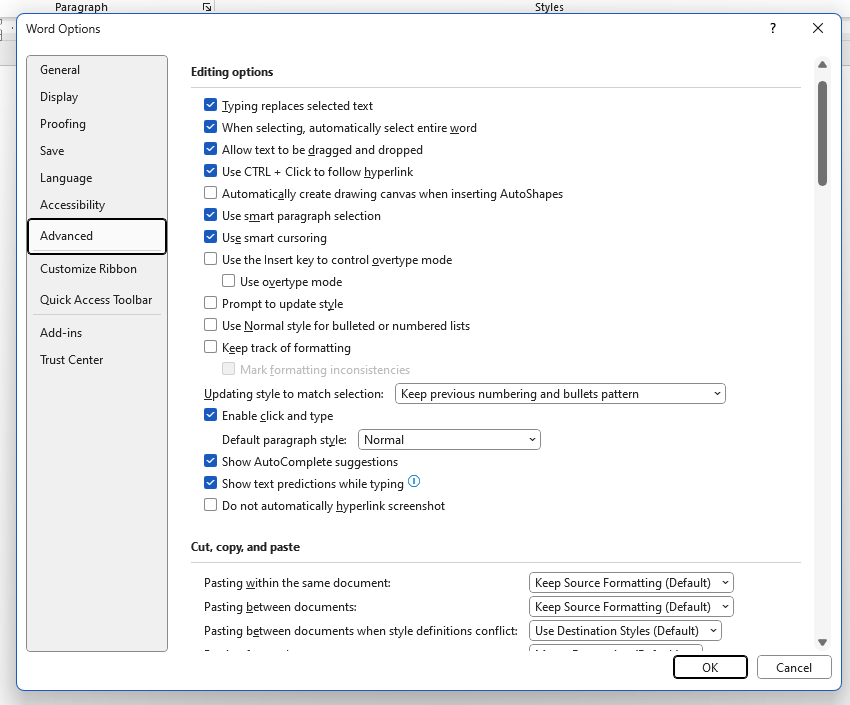Open Updating style to match selection dropdown
This screenshot has width=850, height=705.
tap(560, 394)
